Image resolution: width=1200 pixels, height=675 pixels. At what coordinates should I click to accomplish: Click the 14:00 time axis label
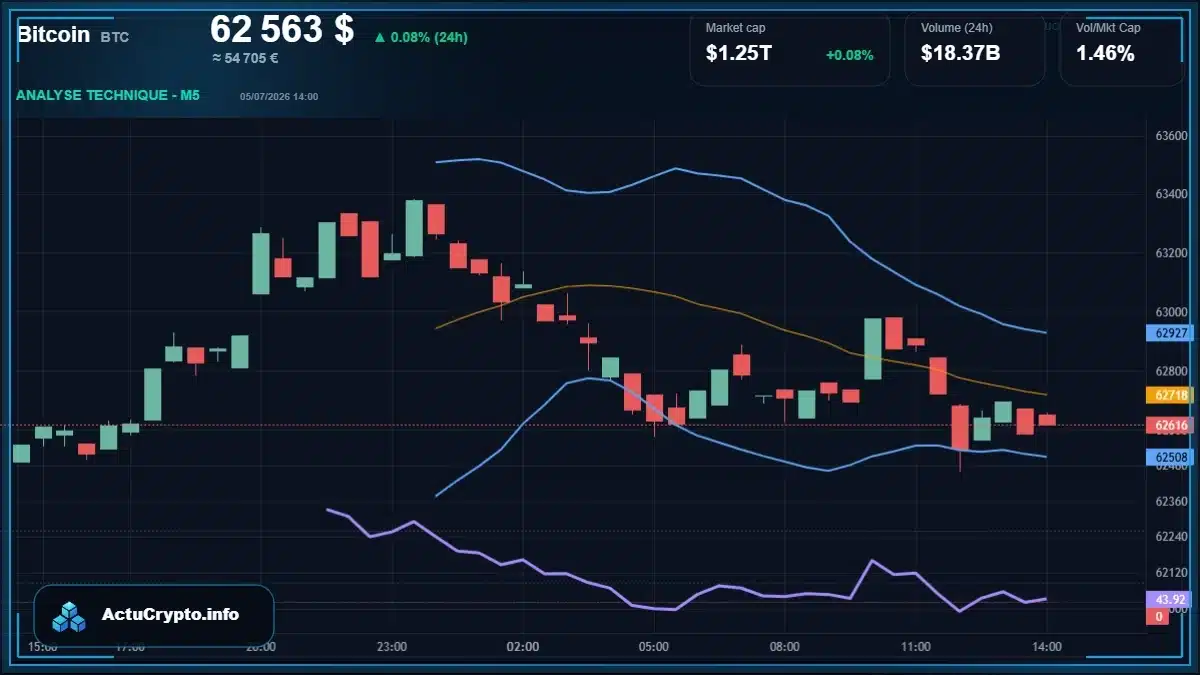click(1046, 647)
